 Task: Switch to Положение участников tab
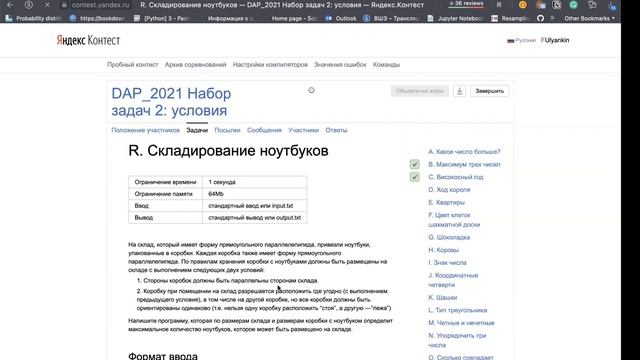[146, 130]
